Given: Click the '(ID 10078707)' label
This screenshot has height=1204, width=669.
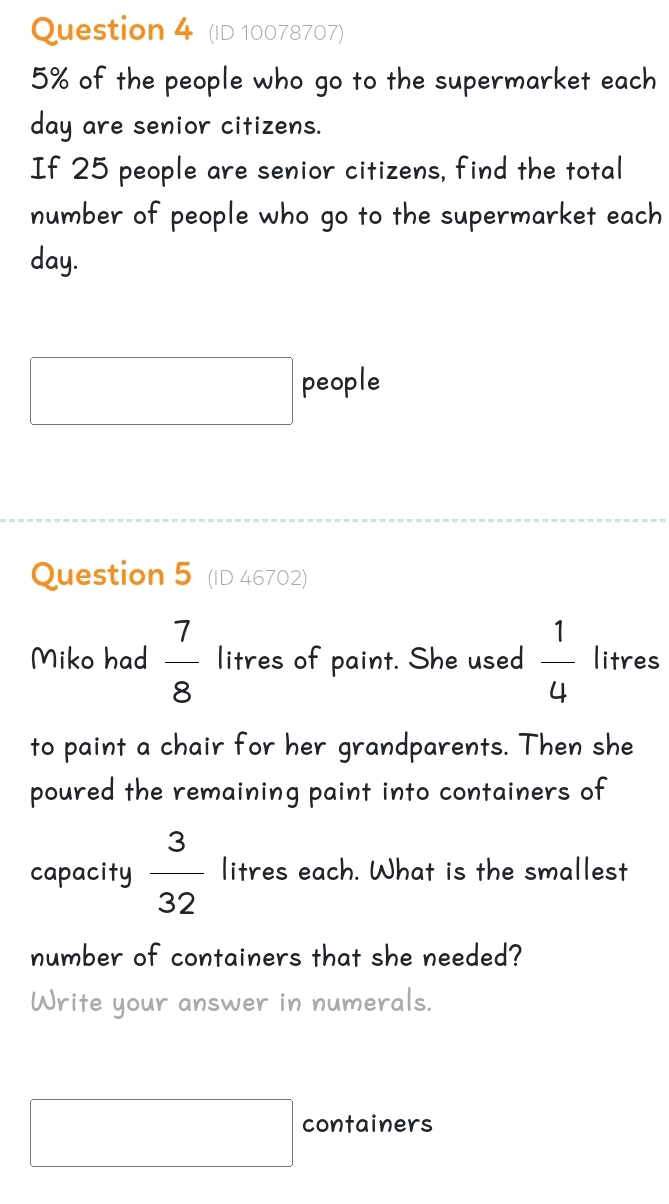Looking at the screenshot, I should 275,34.
